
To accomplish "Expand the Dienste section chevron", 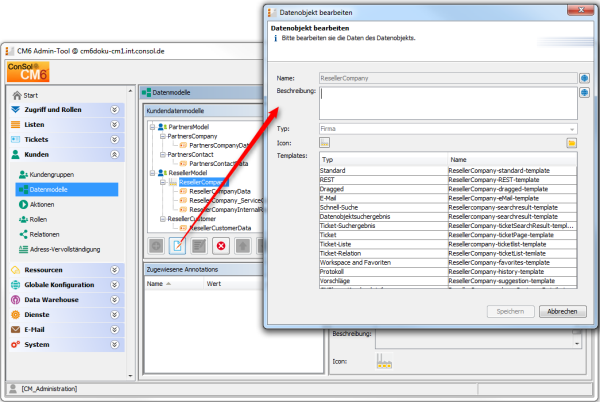I will tap(114, 314).
